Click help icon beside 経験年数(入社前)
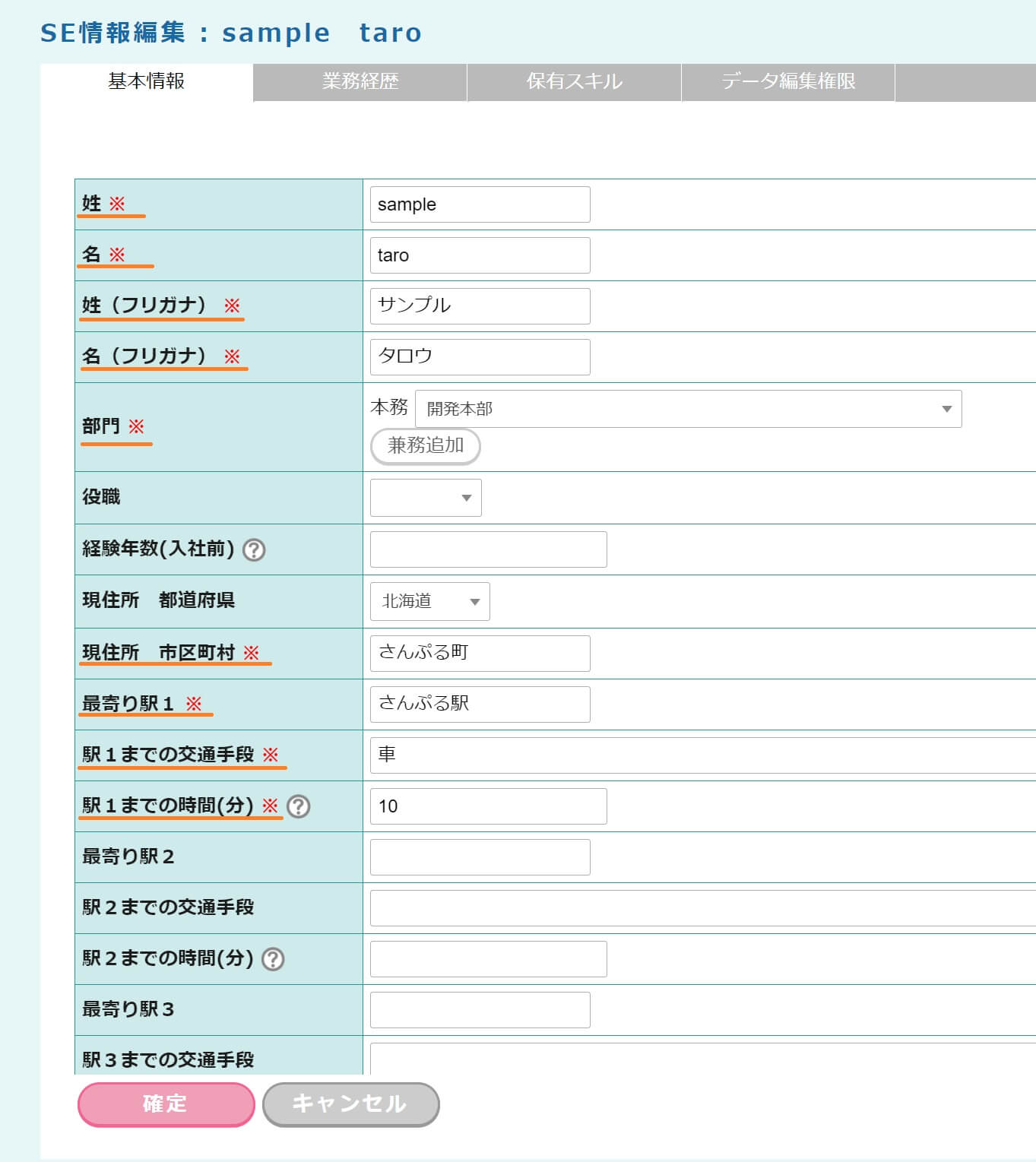Image resolution: width=1036 pixels, height=1162 pixels. click(254, 549)
